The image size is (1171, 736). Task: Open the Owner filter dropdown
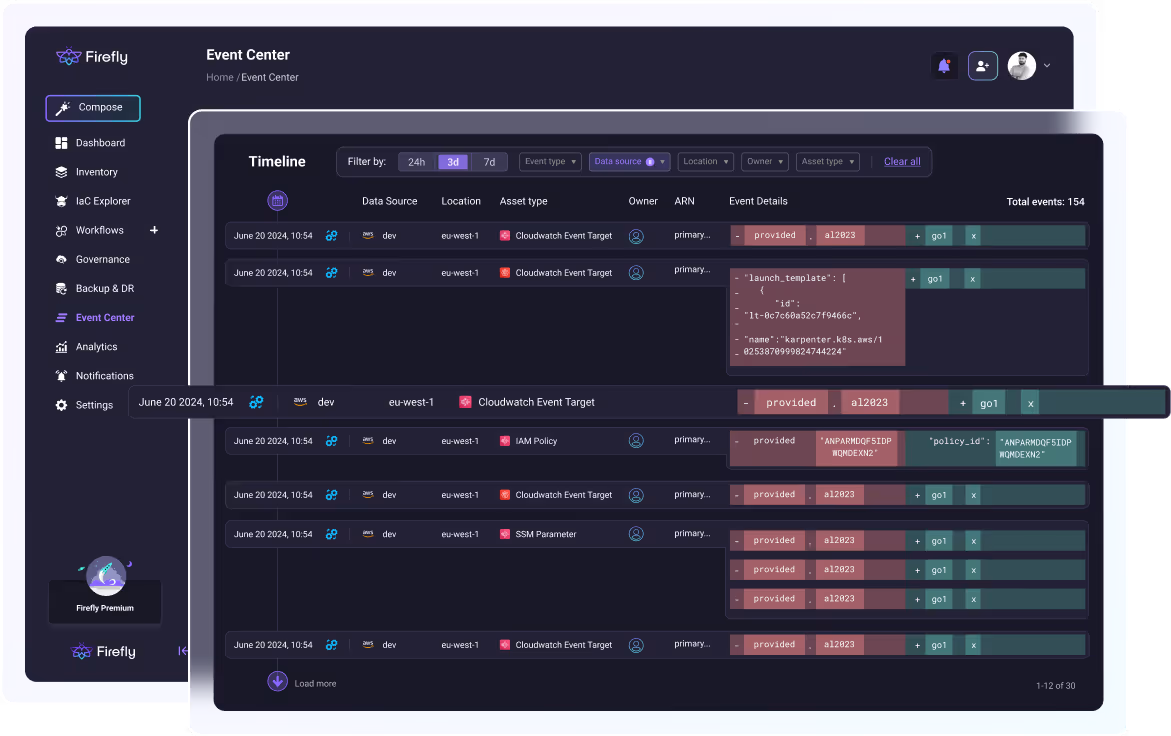click(765, 161)
